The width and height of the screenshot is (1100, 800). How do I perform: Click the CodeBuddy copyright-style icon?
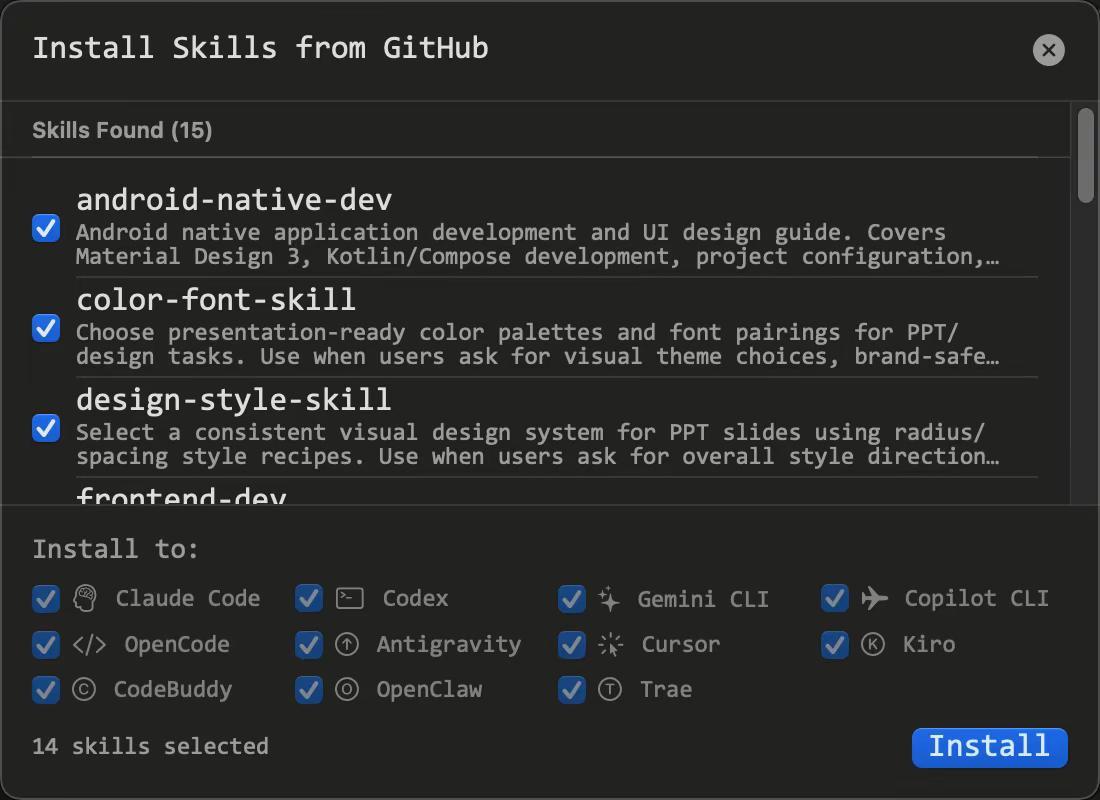[83, 689]
